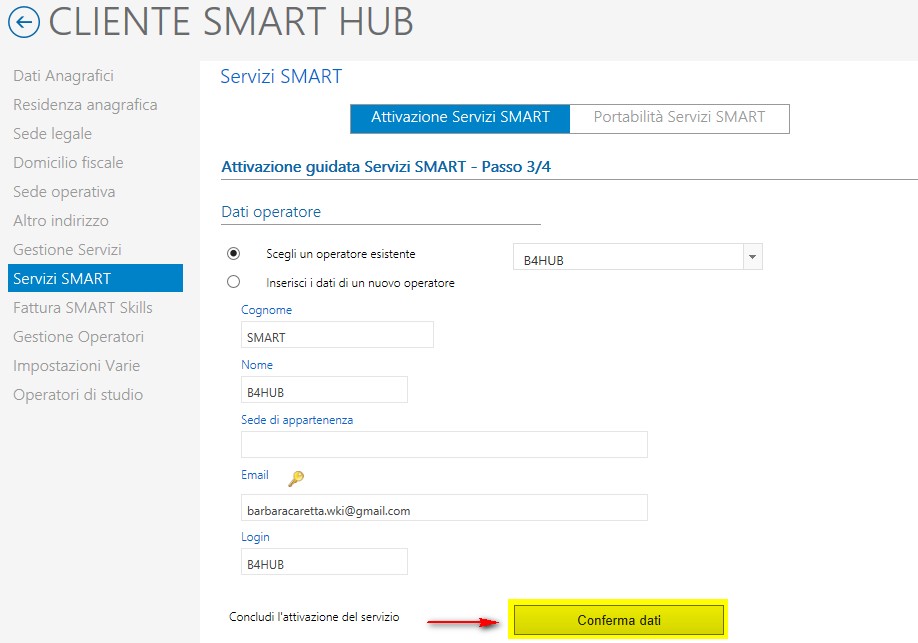918x643 pixels.
Task: Click the Cognome field containing SMART
Action: [x=337, y=335]
